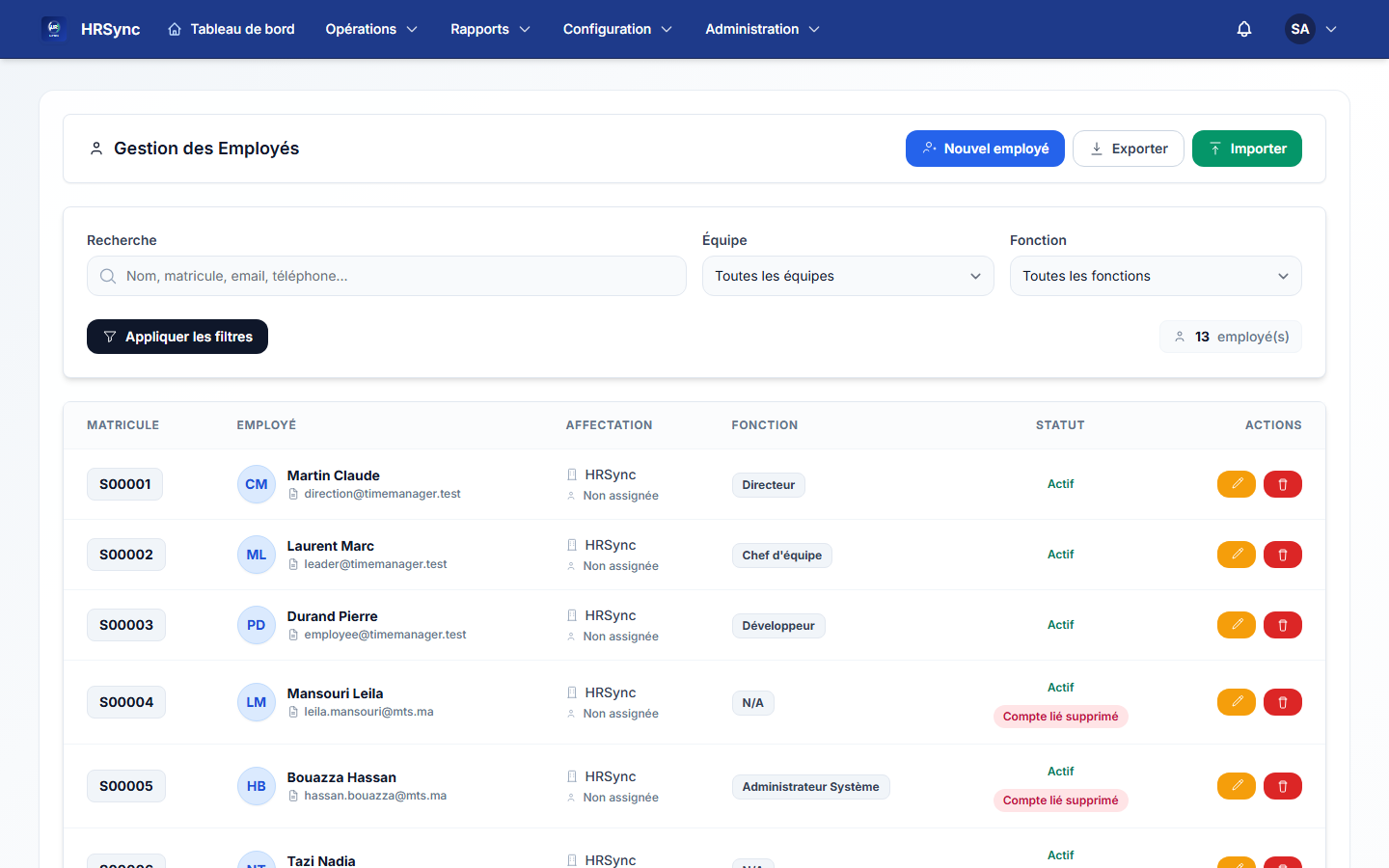Delete employee Bouazza Hassan
This screenshot has height=868, width=1389.
1283,786
